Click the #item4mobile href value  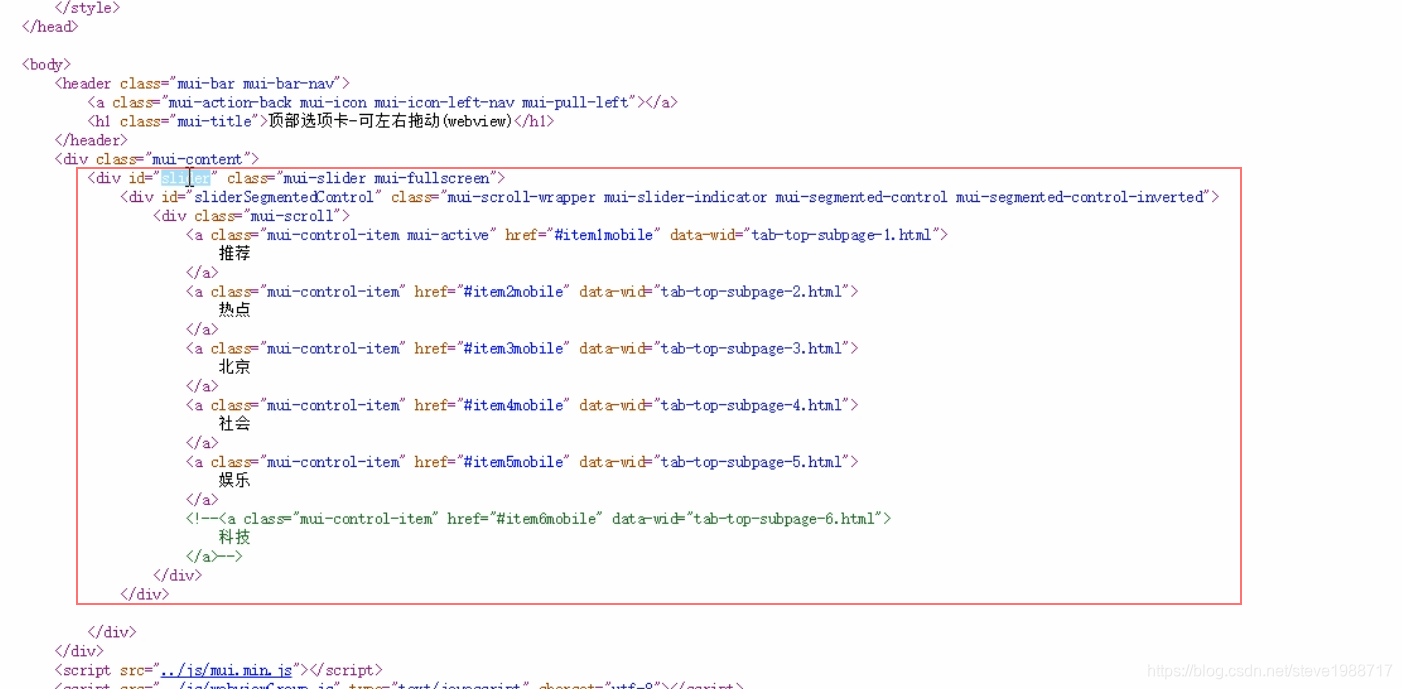pyautogui.click(x=511, y=405)
